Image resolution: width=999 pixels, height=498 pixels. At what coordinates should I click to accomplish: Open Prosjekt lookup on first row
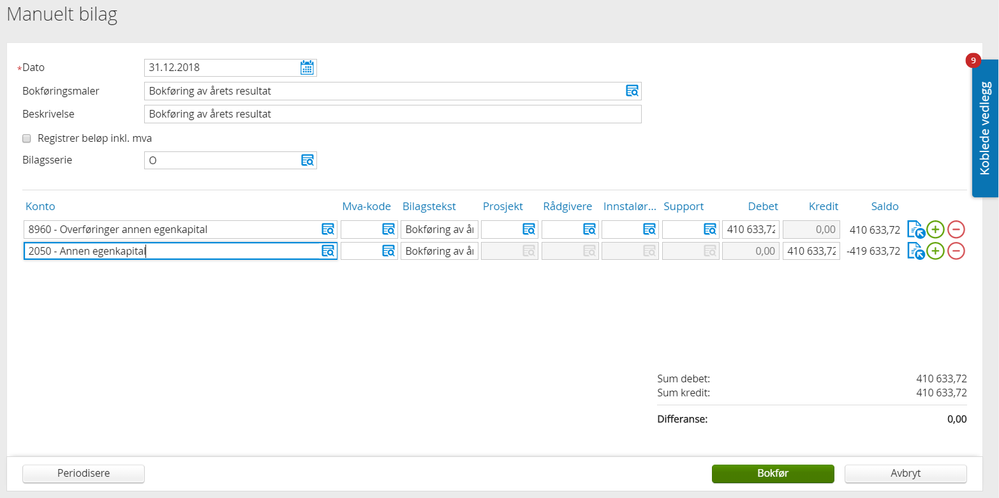tap(529, 230)
